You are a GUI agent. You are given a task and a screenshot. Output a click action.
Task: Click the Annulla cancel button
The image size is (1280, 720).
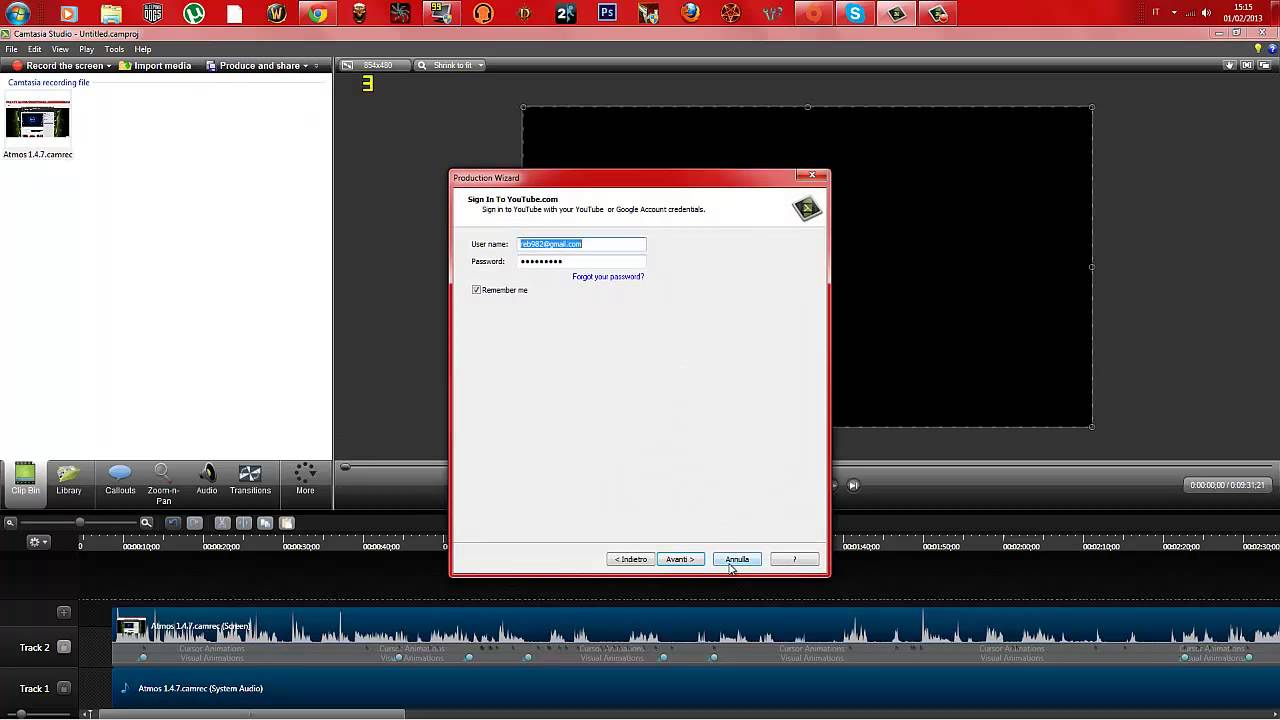[737, 559]
